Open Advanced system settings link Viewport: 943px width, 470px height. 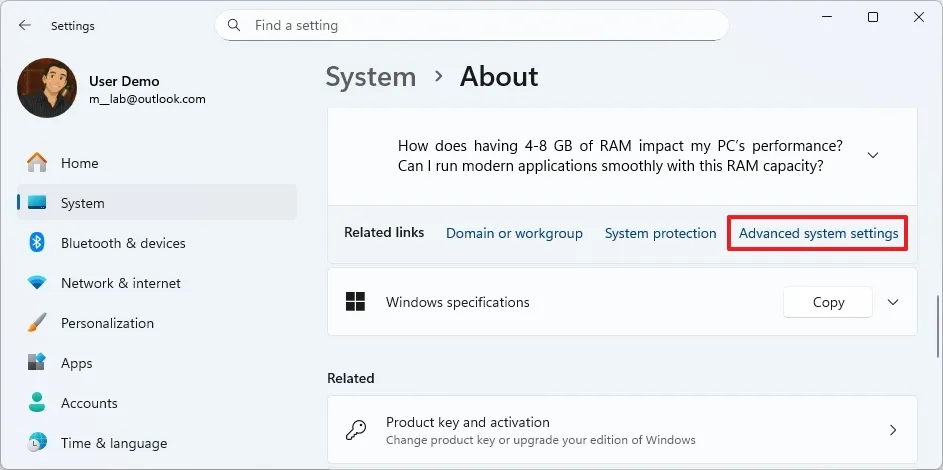(x=818, y=233)
